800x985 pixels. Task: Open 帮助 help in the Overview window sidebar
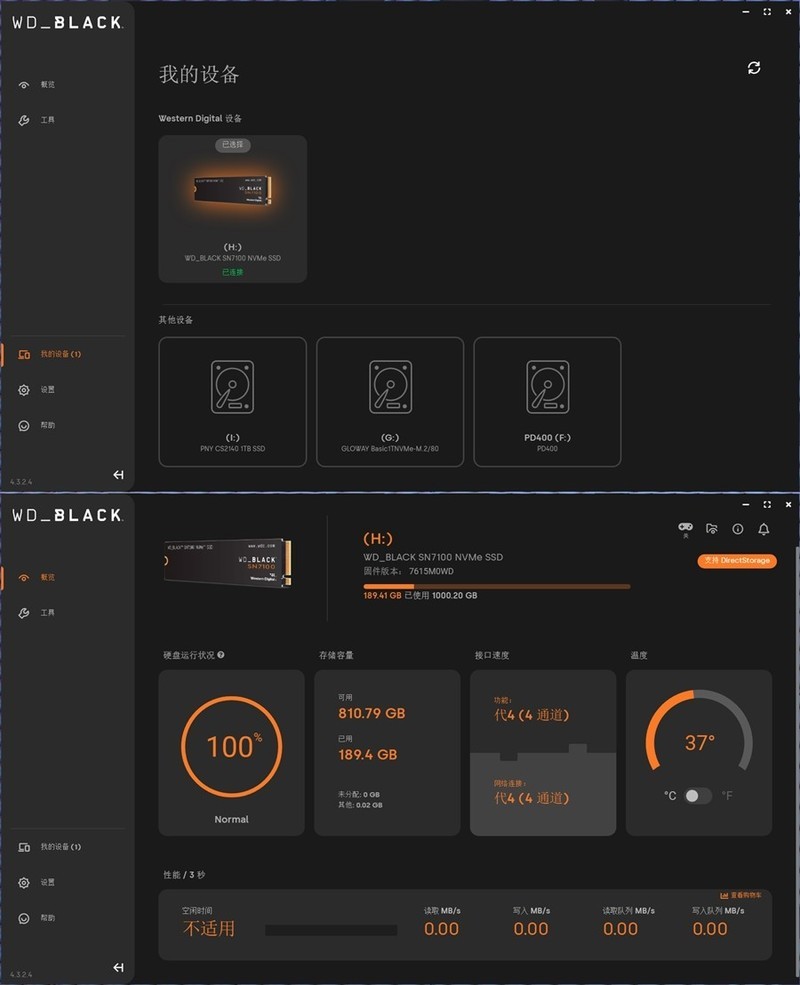tap(36, 918)
